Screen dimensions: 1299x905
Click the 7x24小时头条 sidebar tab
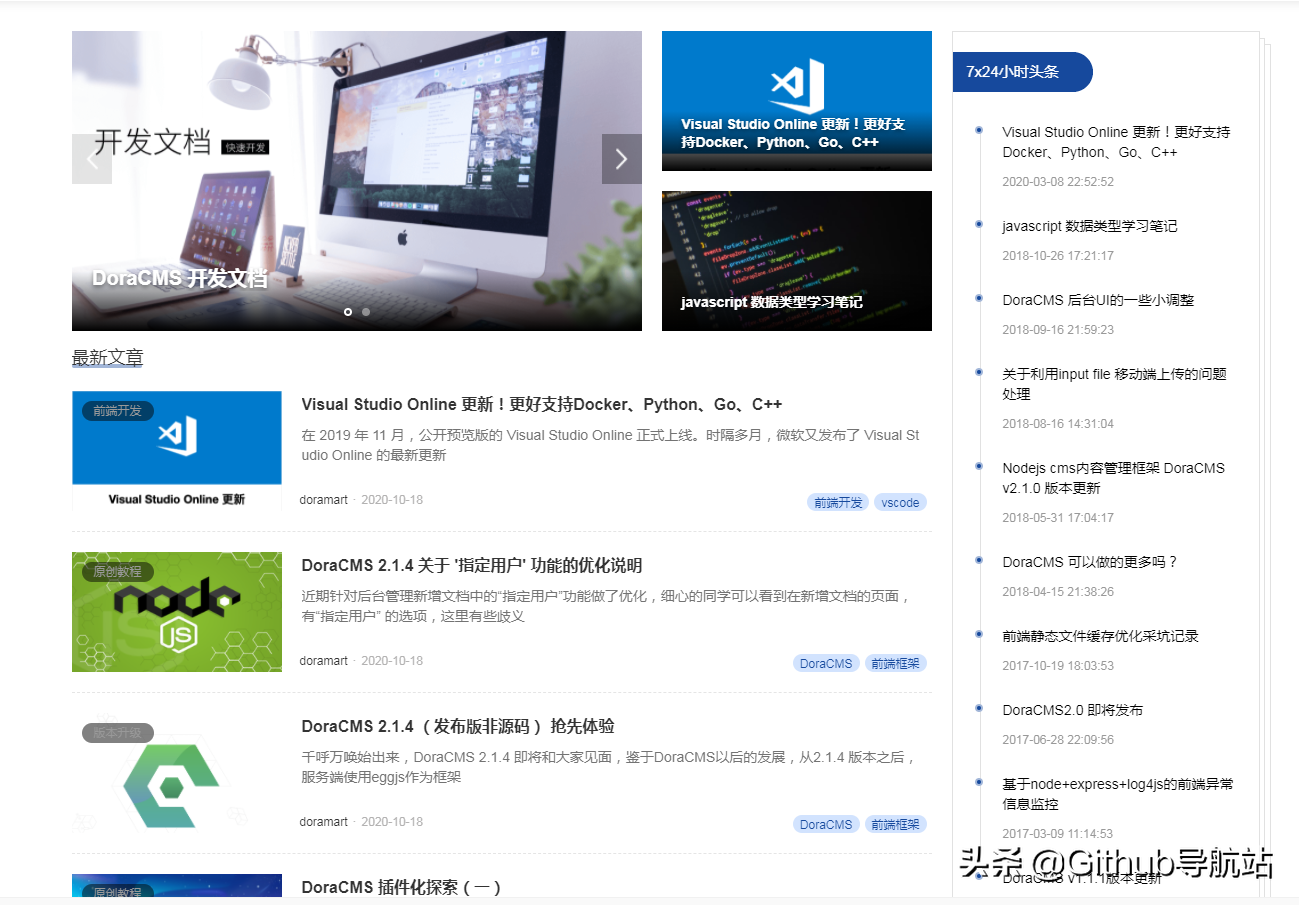[1022, 72]
